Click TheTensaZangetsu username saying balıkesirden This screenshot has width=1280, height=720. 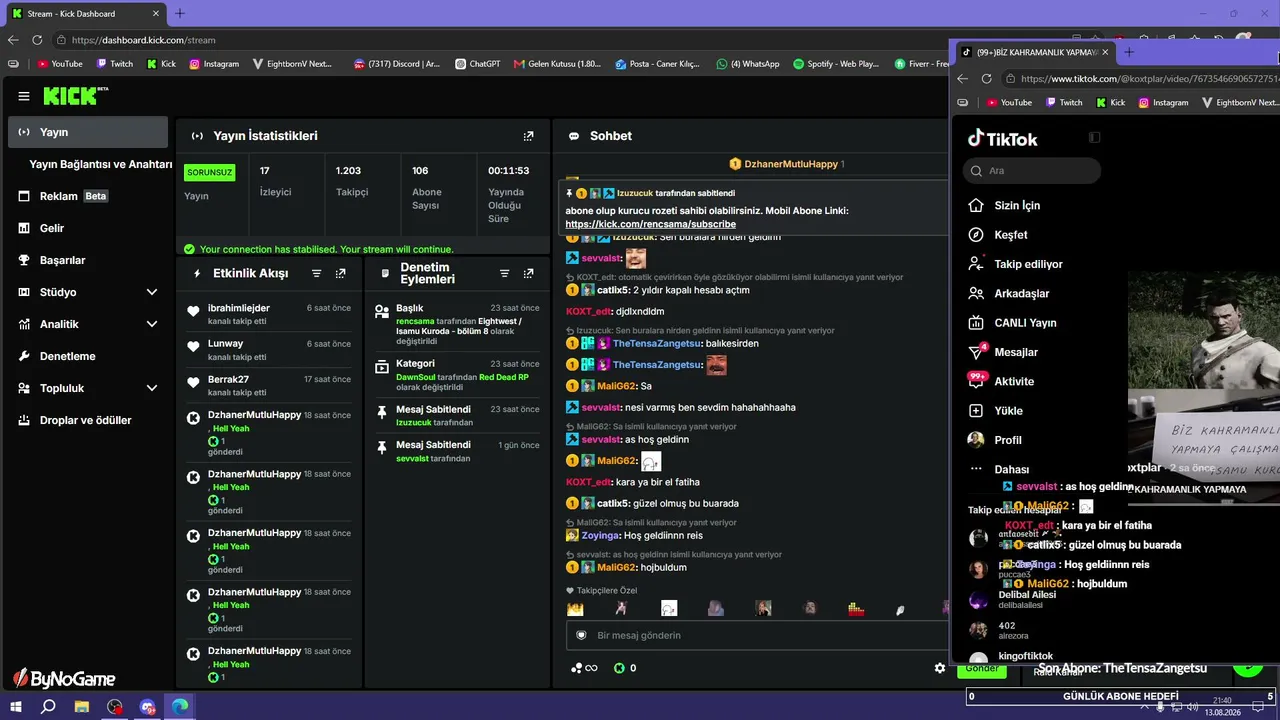[x=657, y=343]
